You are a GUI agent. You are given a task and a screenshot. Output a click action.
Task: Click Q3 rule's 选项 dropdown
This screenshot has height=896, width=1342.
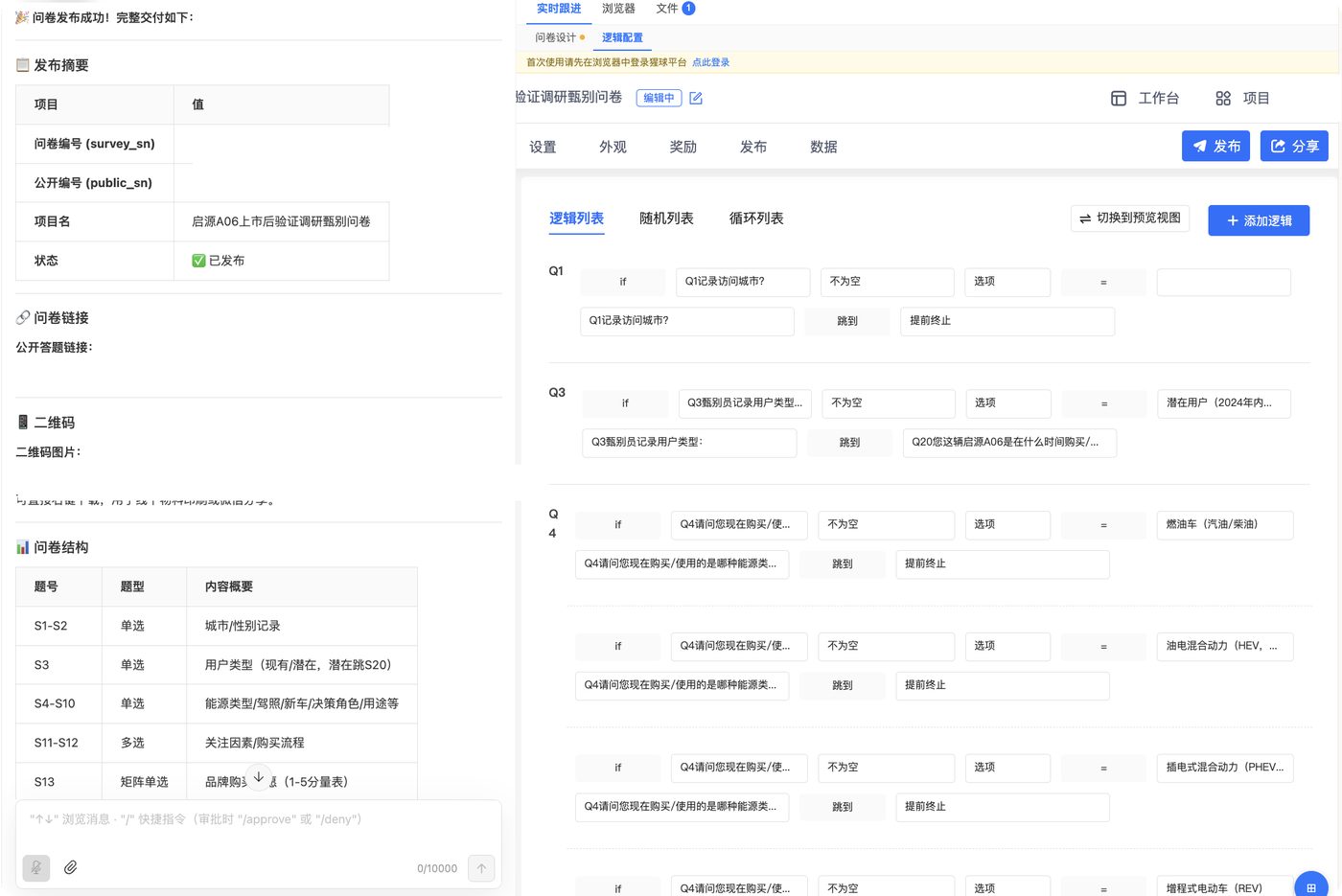(x=1008, y=403)
